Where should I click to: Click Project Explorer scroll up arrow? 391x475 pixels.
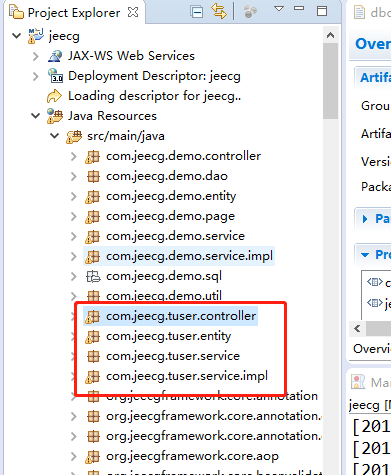pyautogui.click(x=330, y=35)
